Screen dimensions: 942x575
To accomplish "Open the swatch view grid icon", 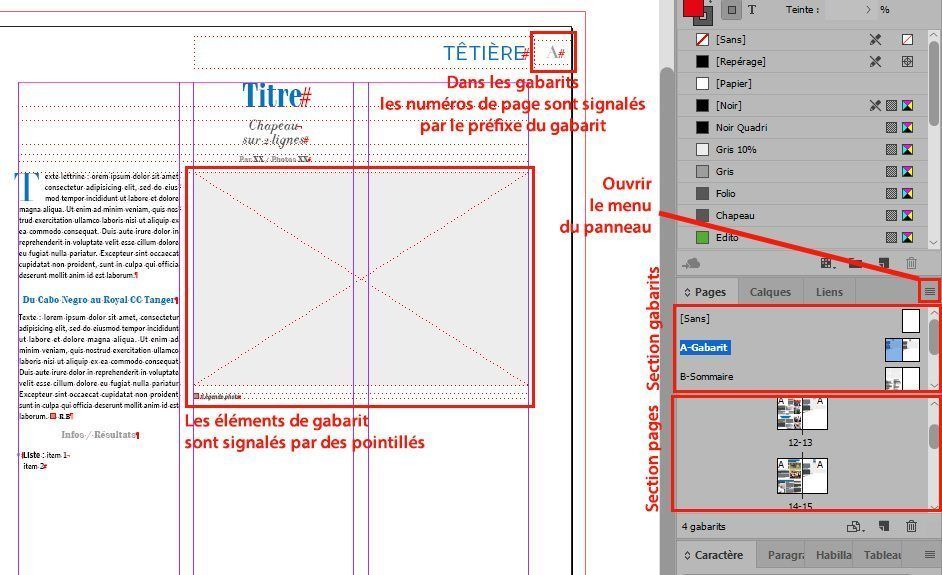I will pos(827,263).
